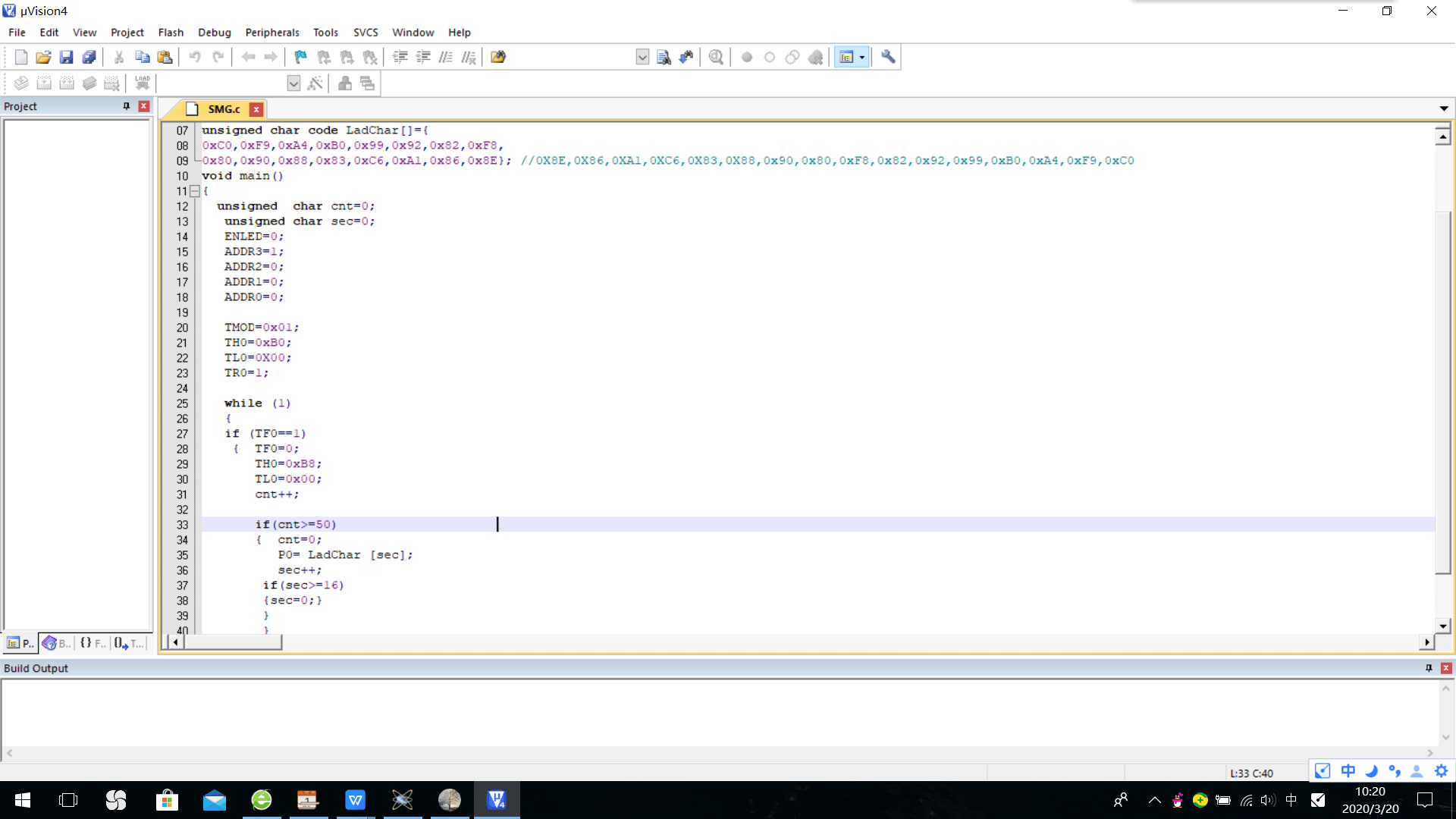Open the window view dropdown arrow
The width and height of the screenshot is (1456, 819).
click(862, 57)
